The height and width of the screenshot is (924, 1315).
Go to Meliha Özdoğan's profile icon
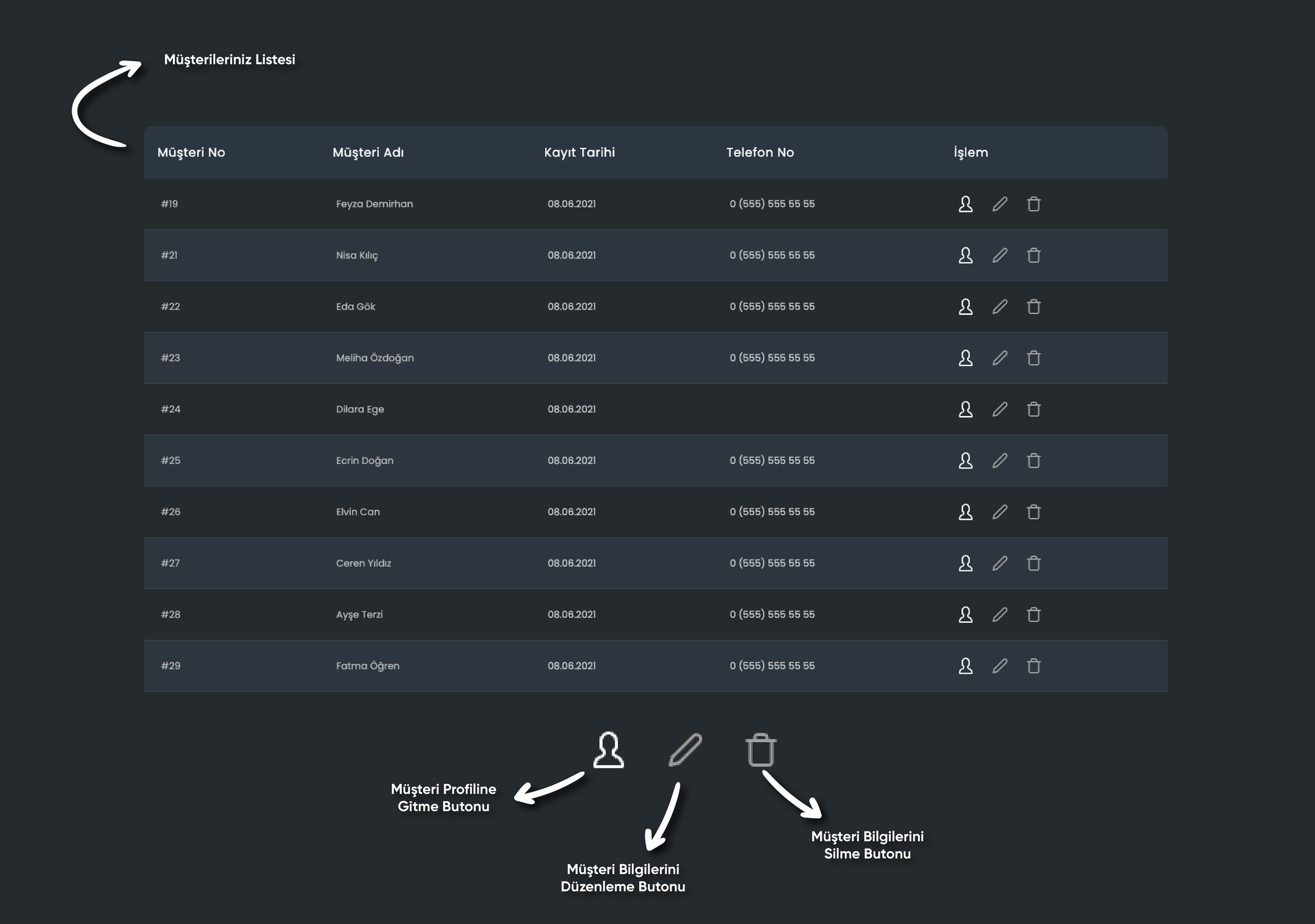965,358
